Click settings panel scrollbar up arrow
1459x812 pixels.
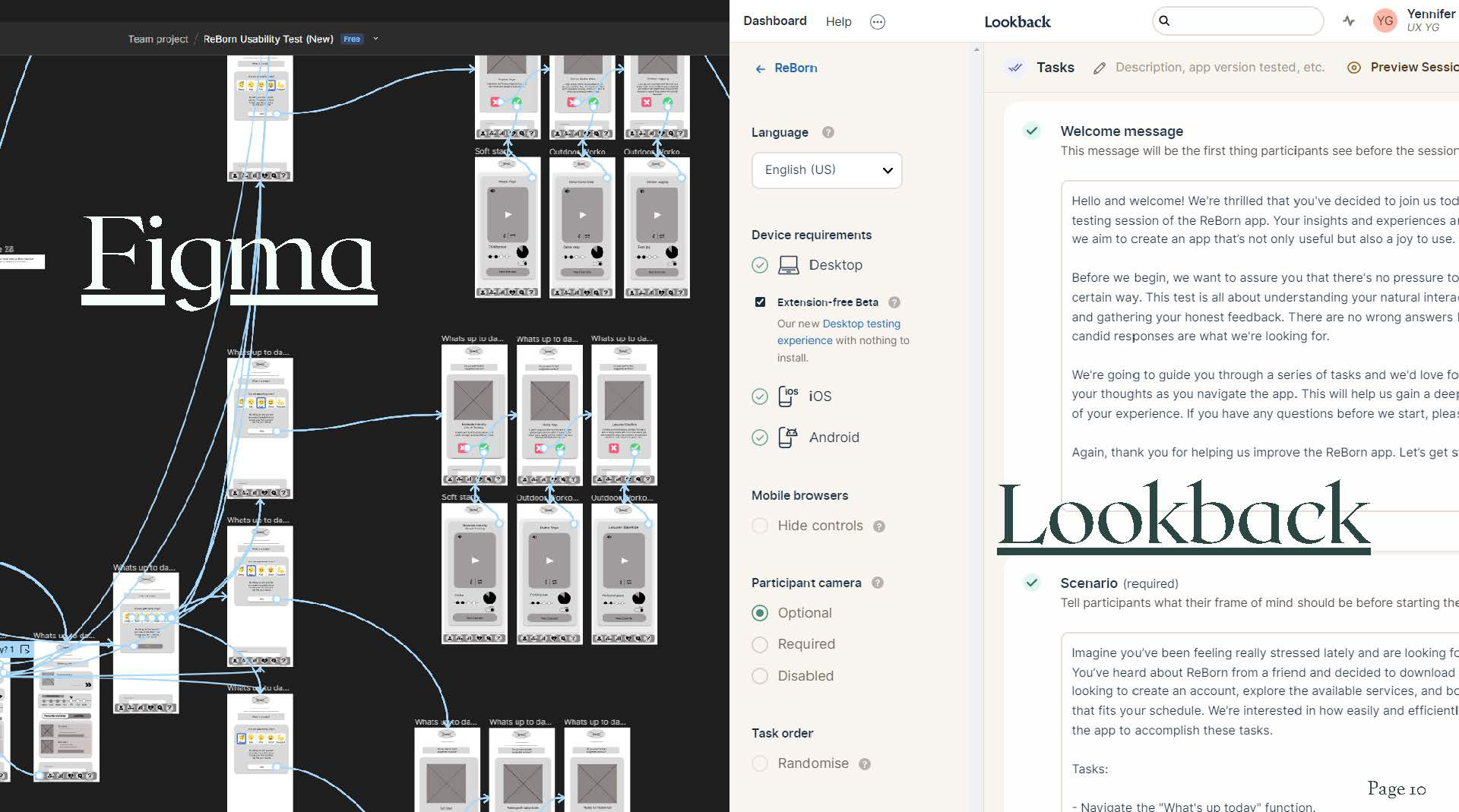point(976,50)
